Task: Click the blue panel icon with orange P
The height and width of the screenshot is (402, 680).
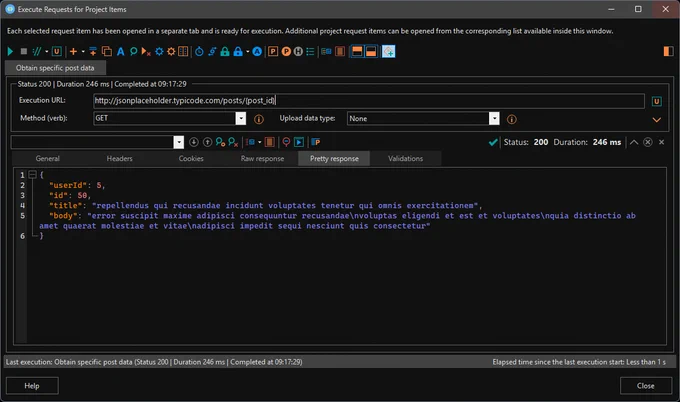Action: [x=316, y=142]
